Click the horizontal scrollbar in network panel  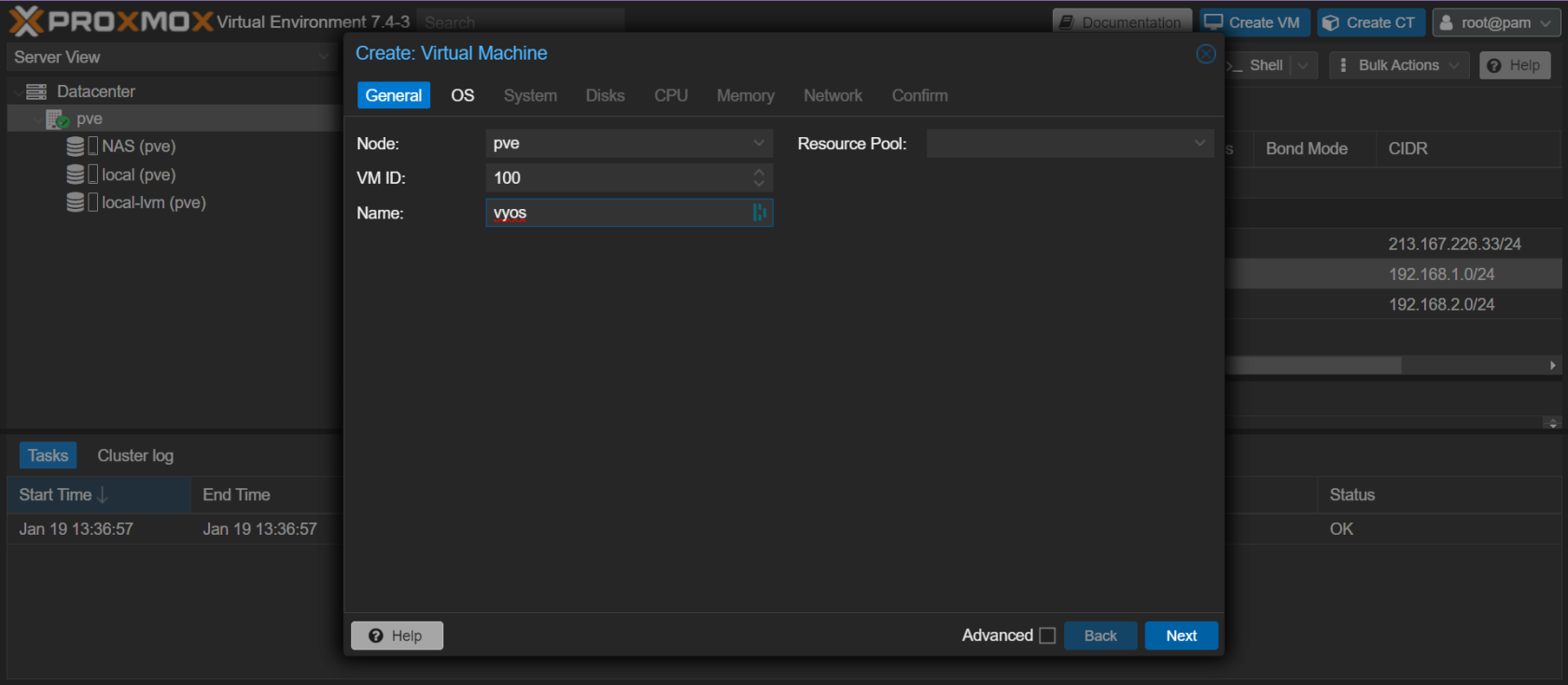point(1314,365)
